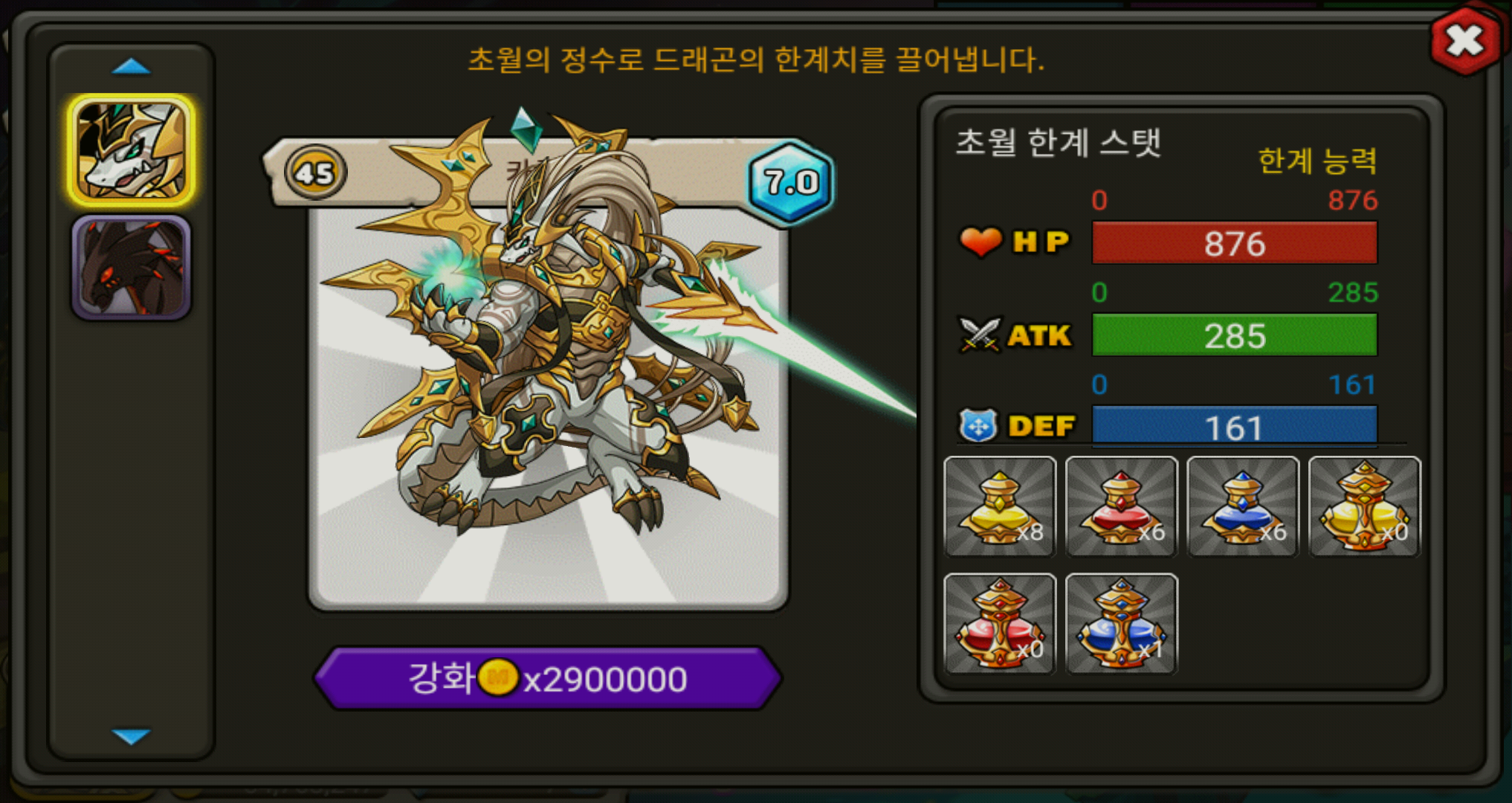Tap the down arrow in dragon list

click(x=131, y=736)
